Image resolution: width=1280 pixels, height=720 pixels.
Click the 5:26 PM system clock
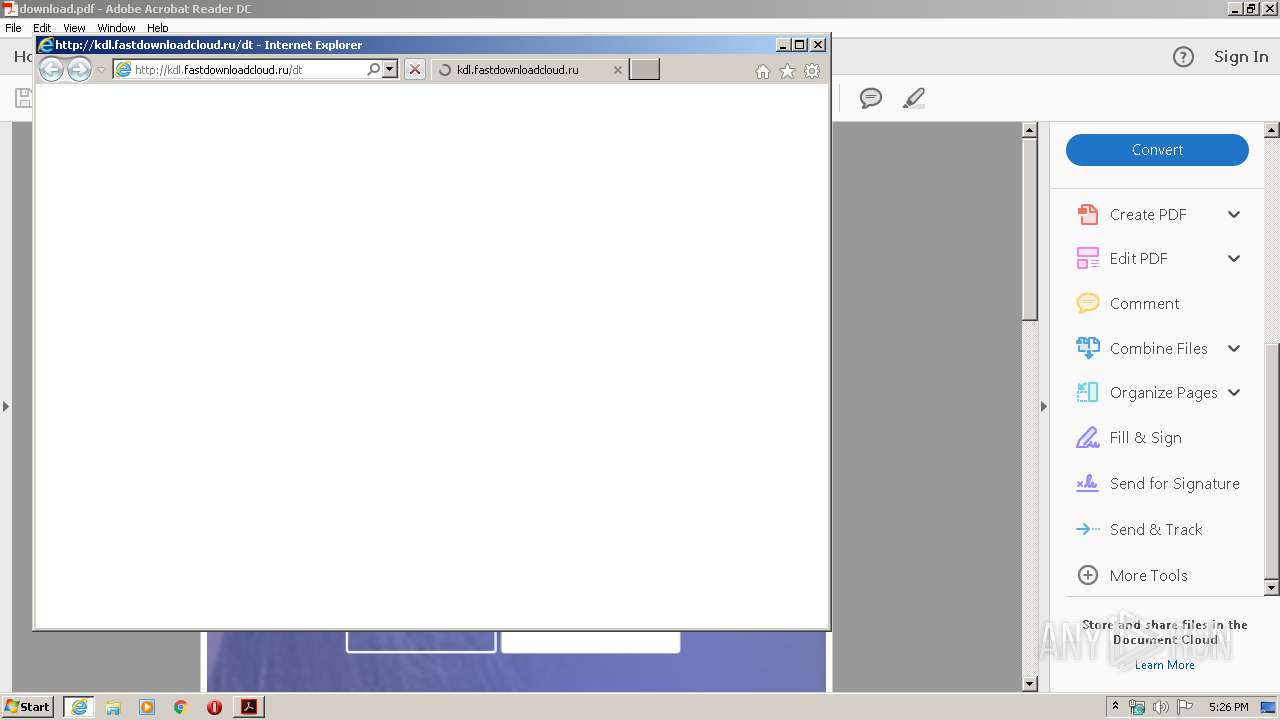click(x=1228, y=707)
